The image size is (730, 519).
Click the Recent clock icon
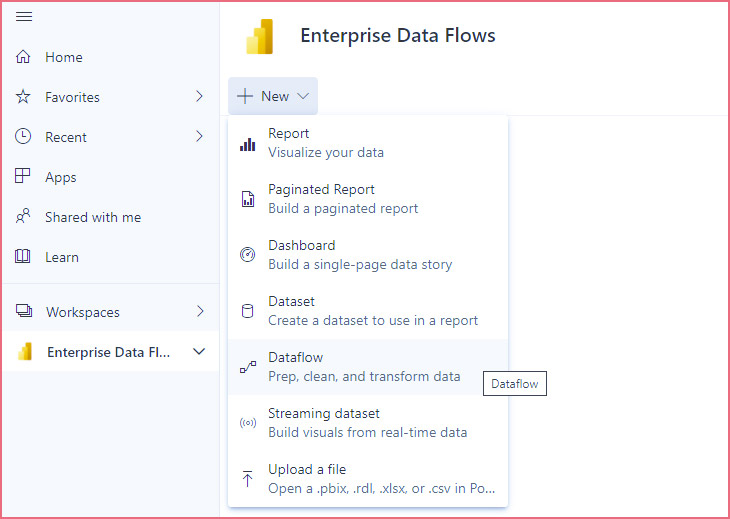point(23,137)
